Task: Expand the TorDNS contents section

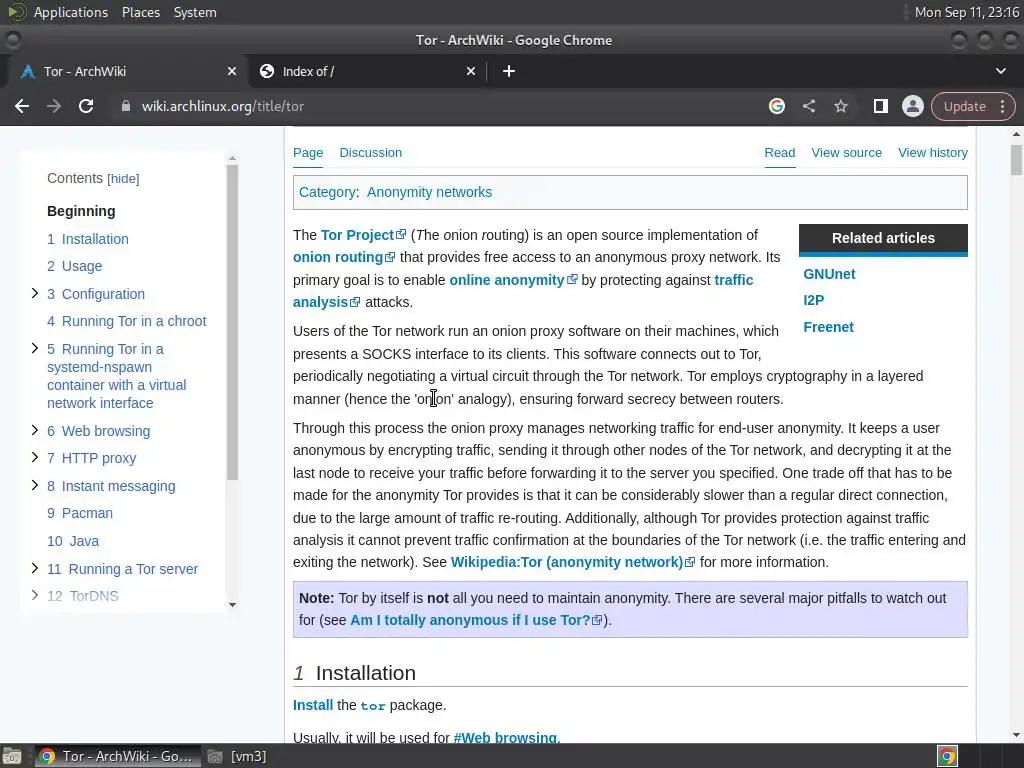Action: pos(35,595)
